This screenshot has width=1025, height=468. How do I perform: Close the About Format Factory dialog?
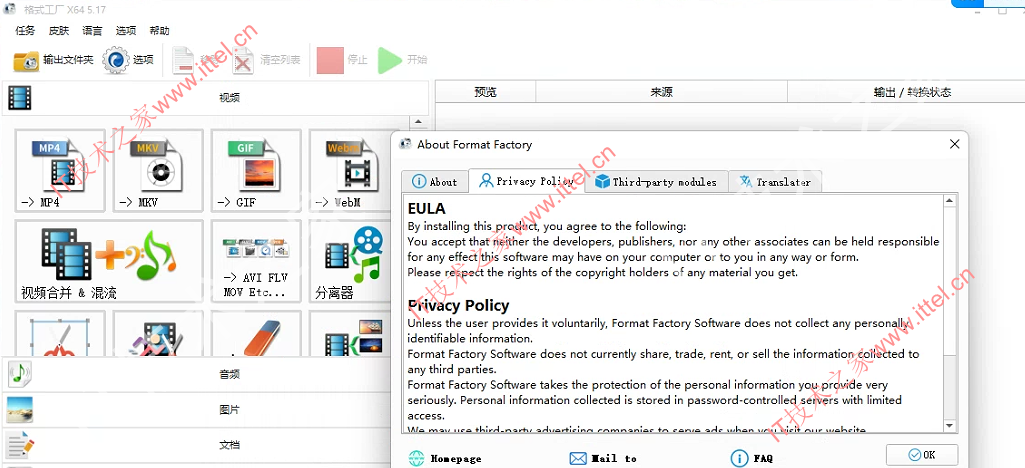954,144
